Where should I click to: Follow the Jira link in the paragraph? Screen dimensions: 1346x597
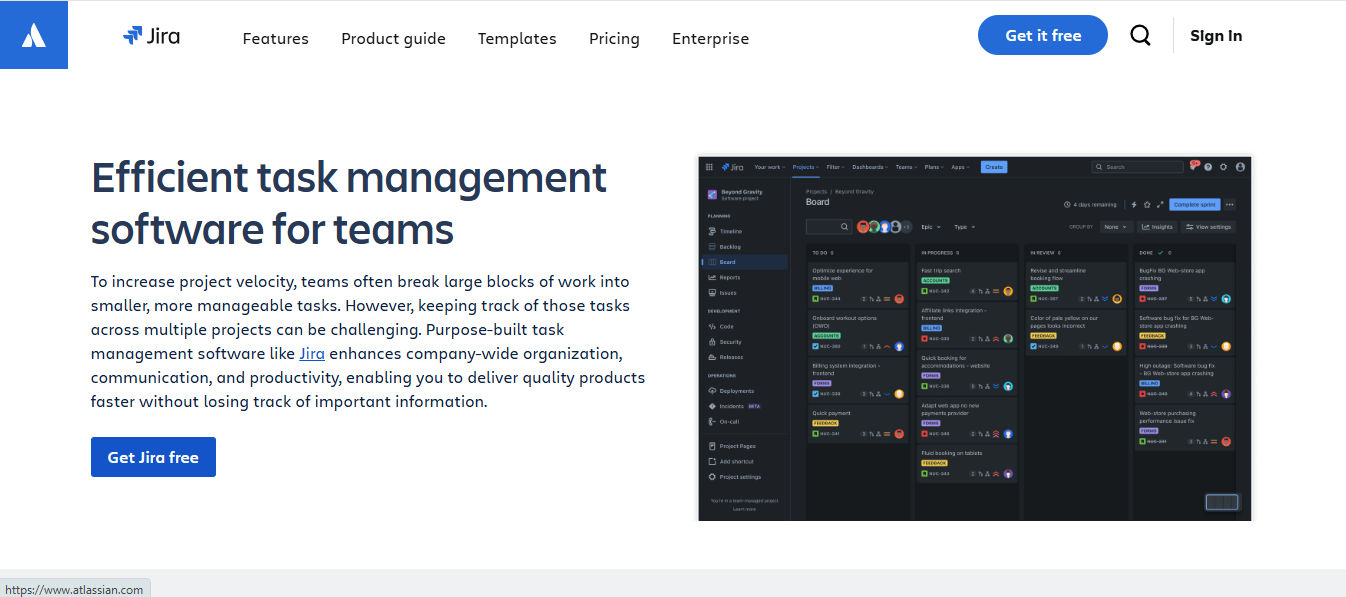(x=312, y=354)
